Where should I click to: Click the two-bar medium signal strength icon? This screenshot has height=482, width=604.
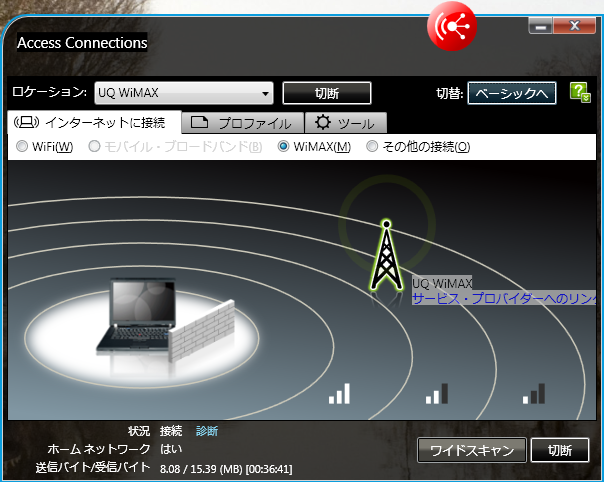click(x=437, y=394)
